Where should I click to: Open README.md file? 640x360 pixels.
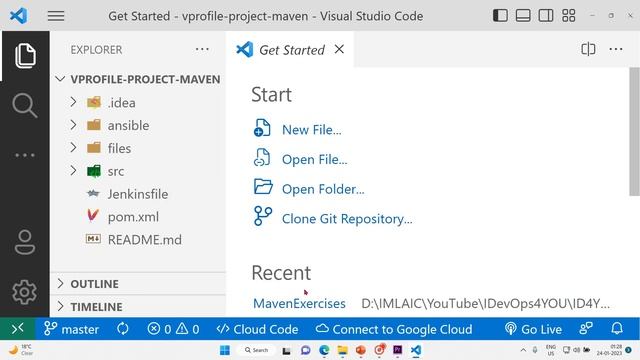tap(138, 240)
